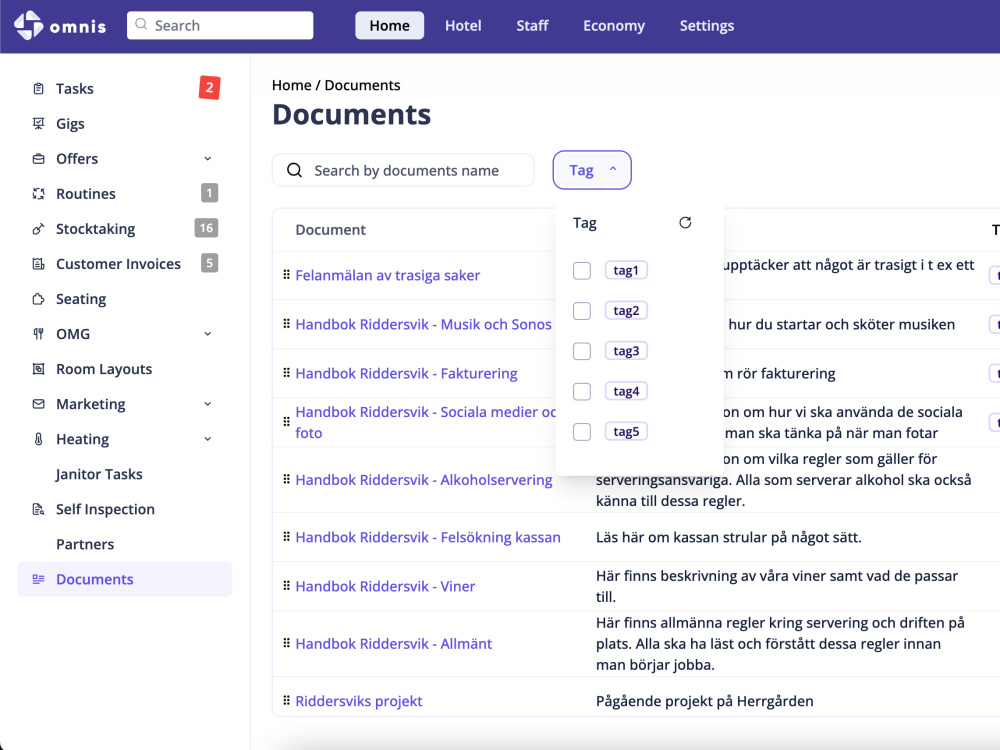Grab drag handle of Fakturering row
This screenshot has height=750, width=1000.
286,373
